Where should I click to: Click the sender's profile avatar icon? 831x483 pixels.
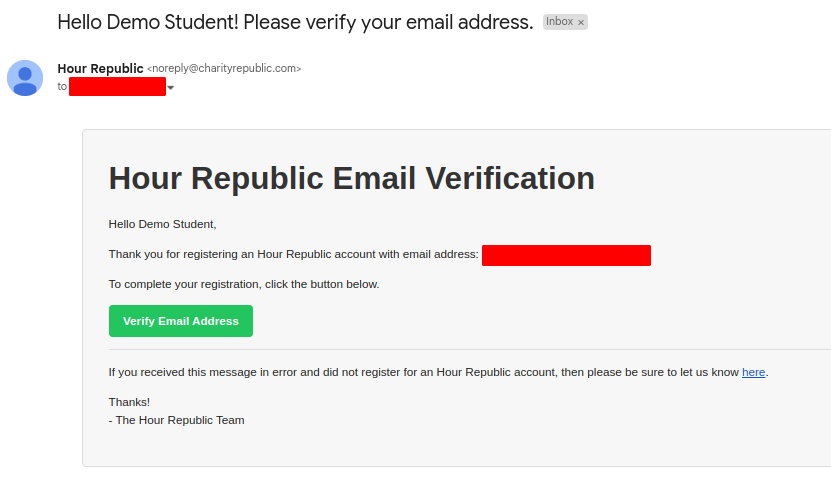[25, 78]
